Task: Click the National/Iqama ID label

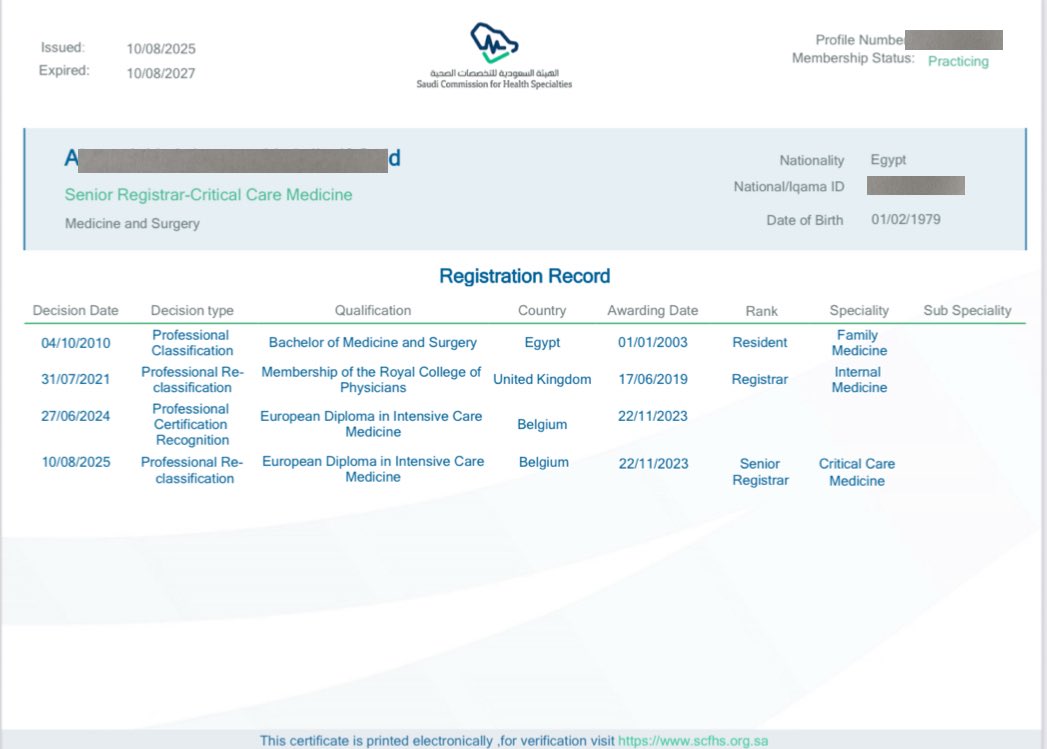Action: click(x=789, y=187)
